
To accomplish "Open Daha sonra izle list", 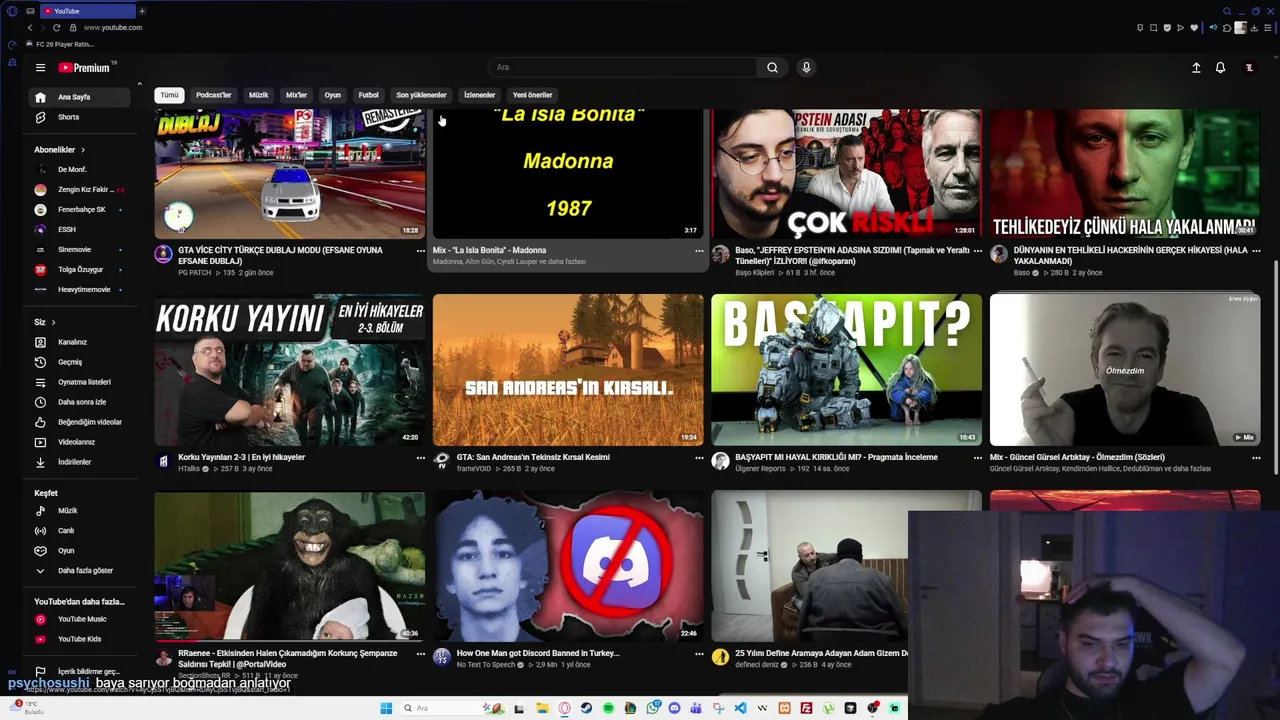I will coord(80,402).
